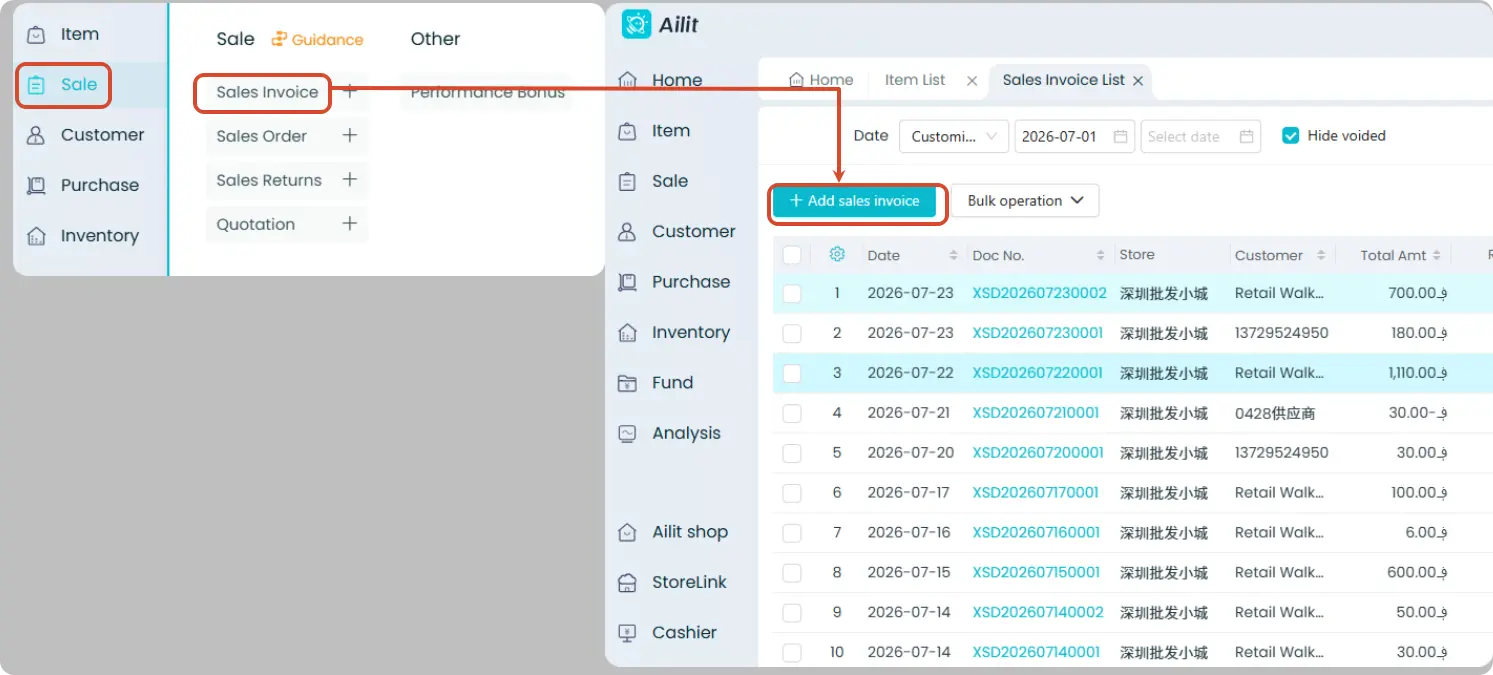Click the Home icon in main sidebar

[x=627, y=80]
